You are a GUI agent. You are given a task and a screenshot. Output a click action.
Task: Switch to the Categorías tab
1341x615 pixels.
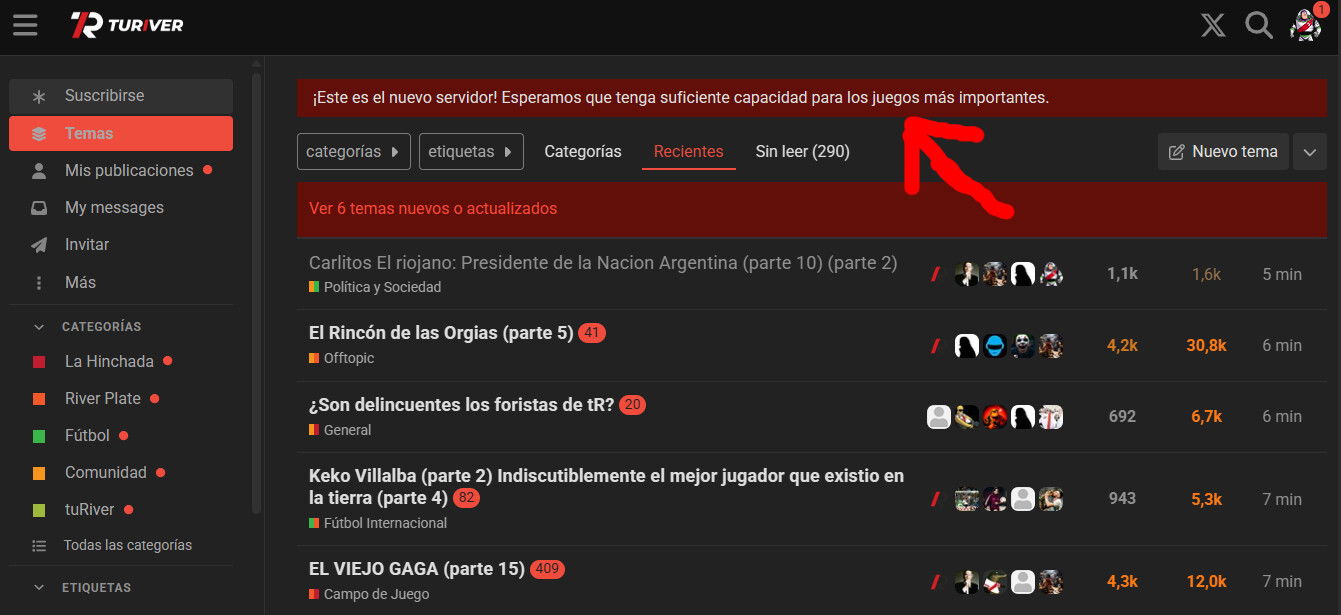coord(583,152)
